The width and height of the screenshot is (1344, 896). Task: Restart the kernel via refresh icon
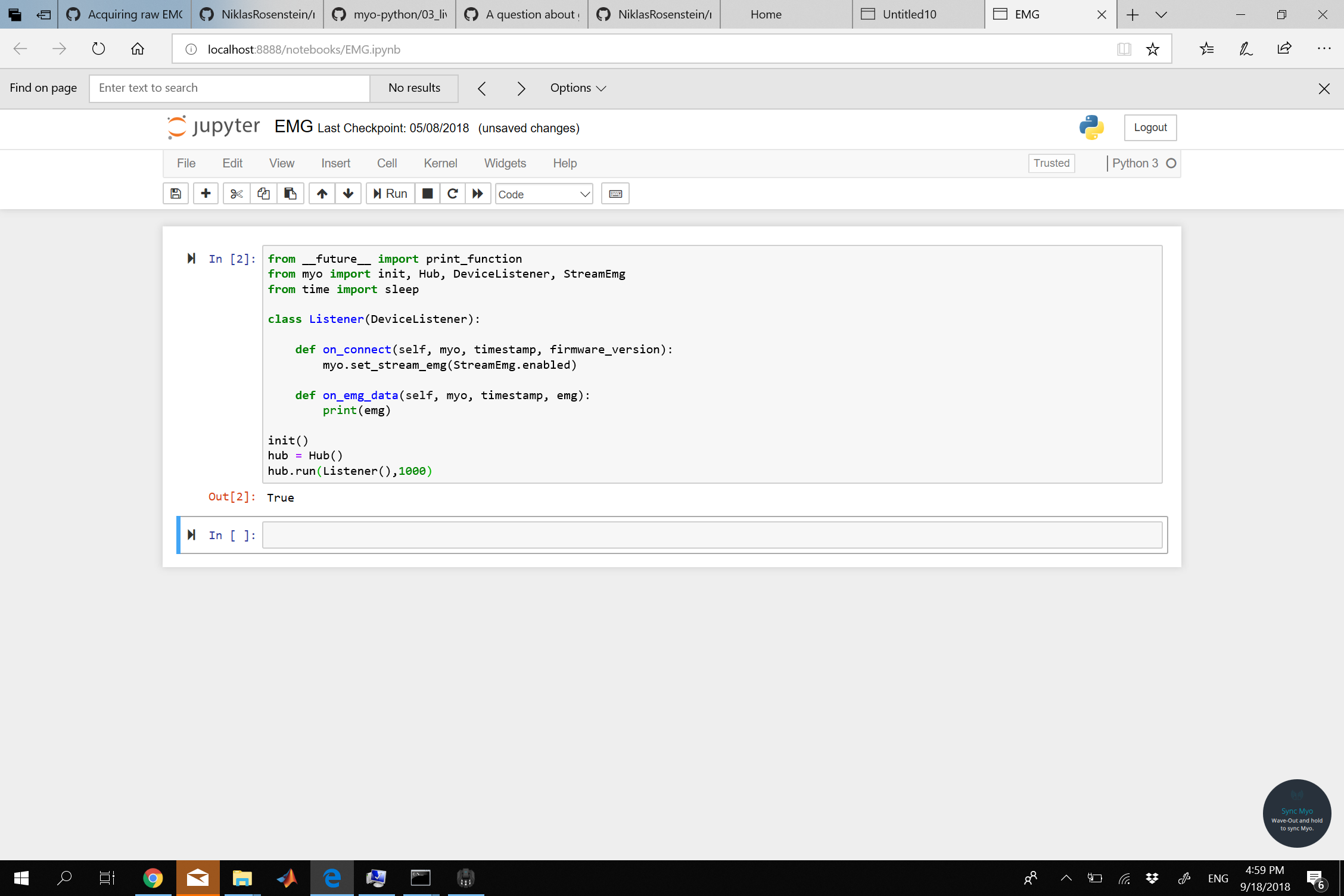[452, 193]
